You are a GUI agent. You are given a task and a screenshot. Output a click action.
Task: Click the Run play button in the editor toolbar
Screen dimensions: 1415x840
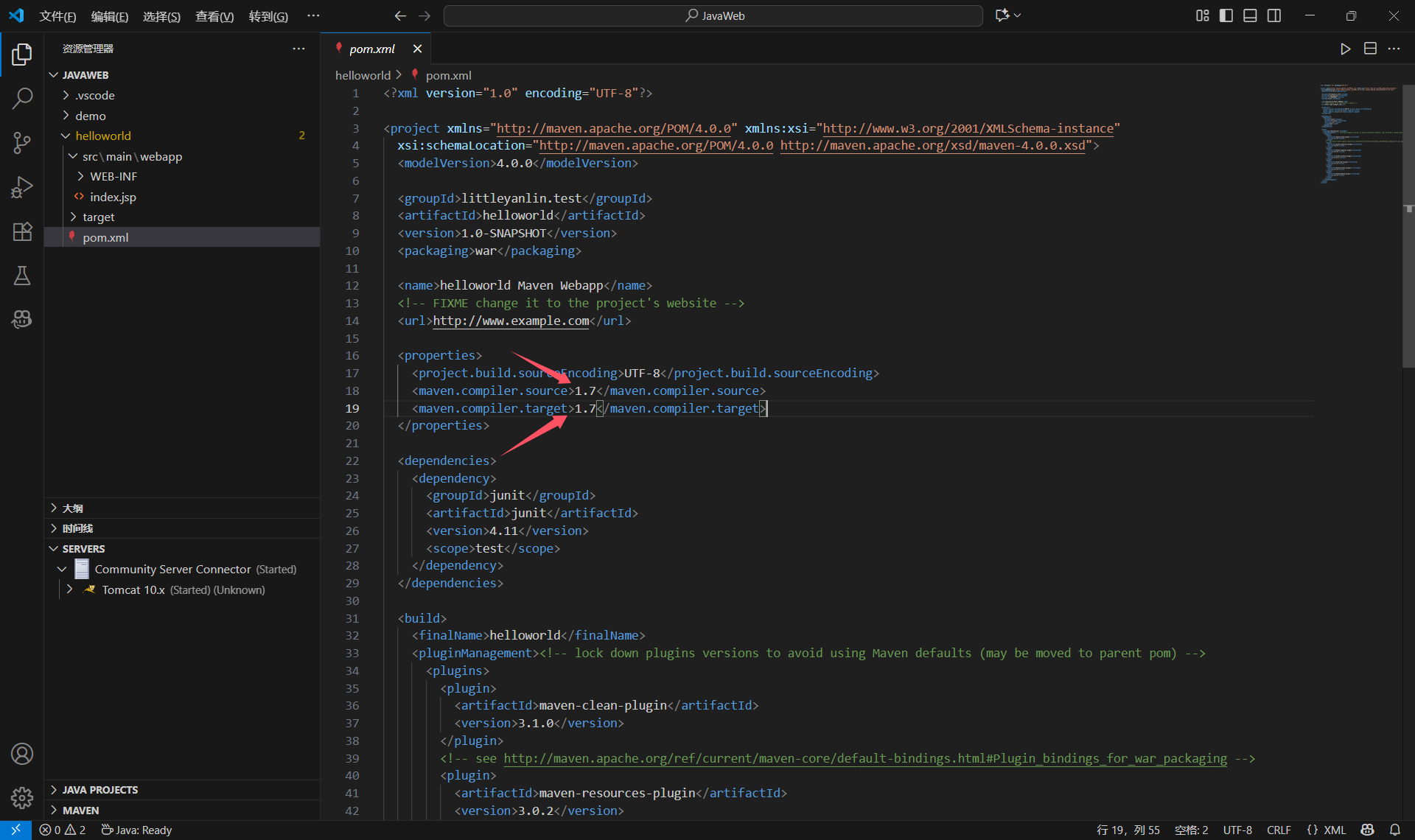(1345, 49)
